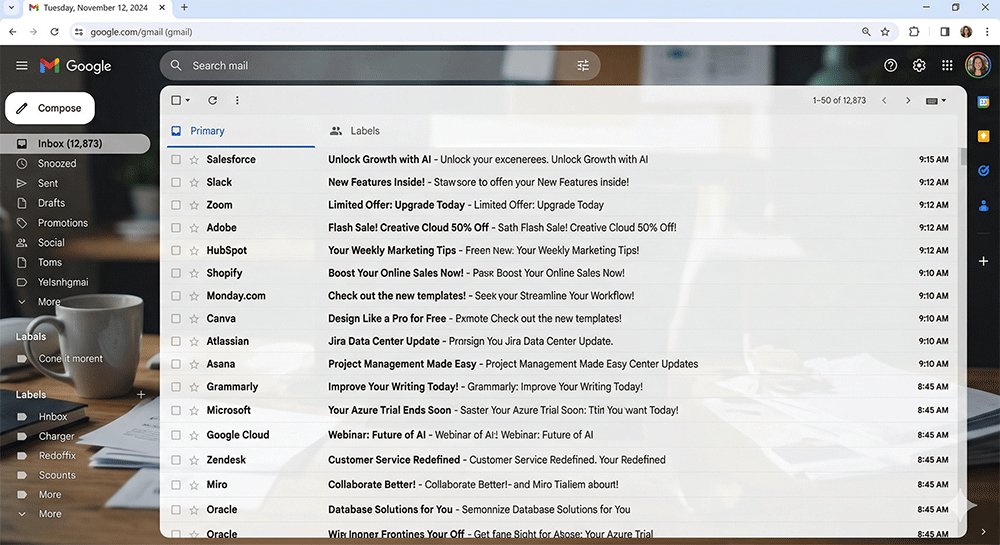
Task: Reload the page in browser
Action: (55, 32)
